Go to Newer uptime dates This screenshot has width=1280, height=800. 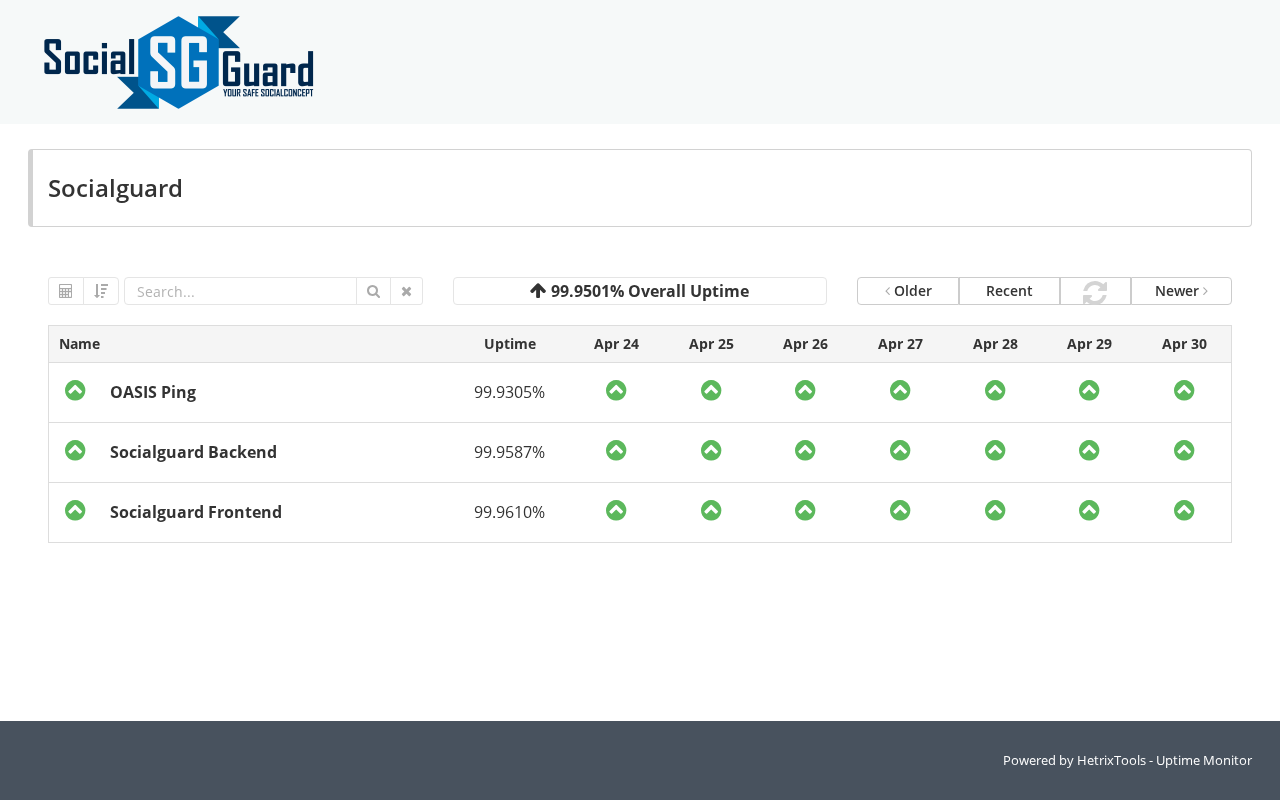pos(1181,291)
